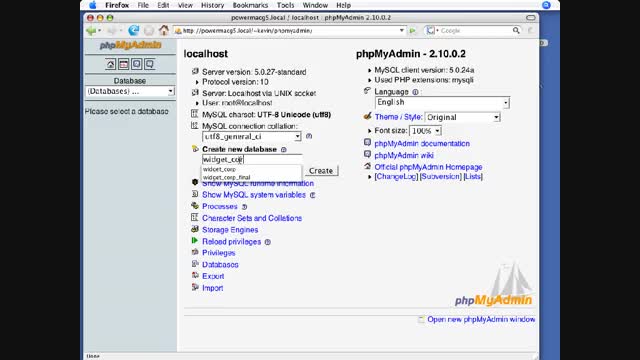Click the Privileges users icon
640x360 pixels.
click(195, 252)
